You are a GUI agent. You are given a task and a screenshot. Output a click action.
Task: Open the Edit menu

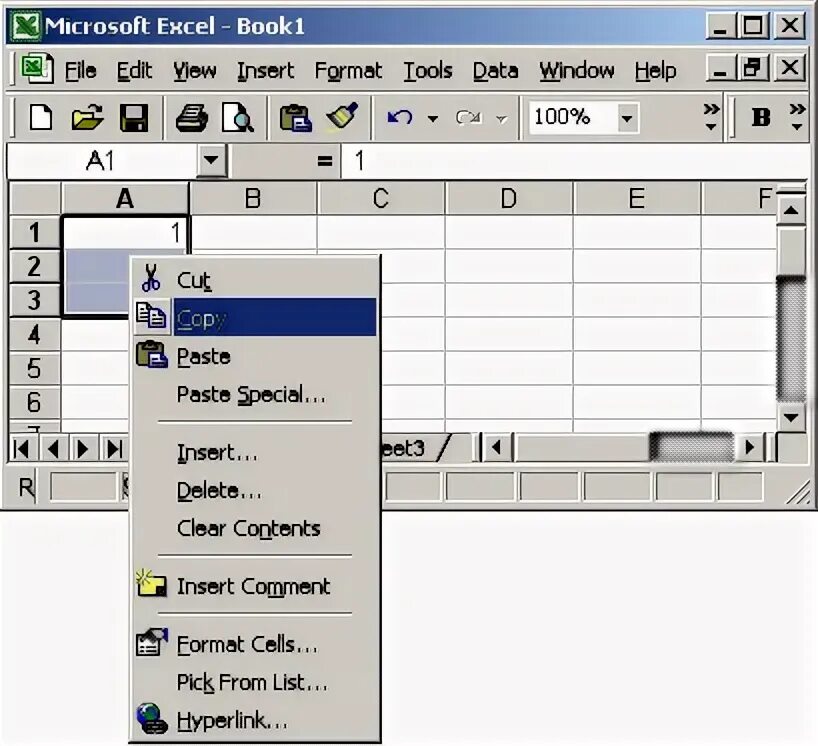click(134, 70)
